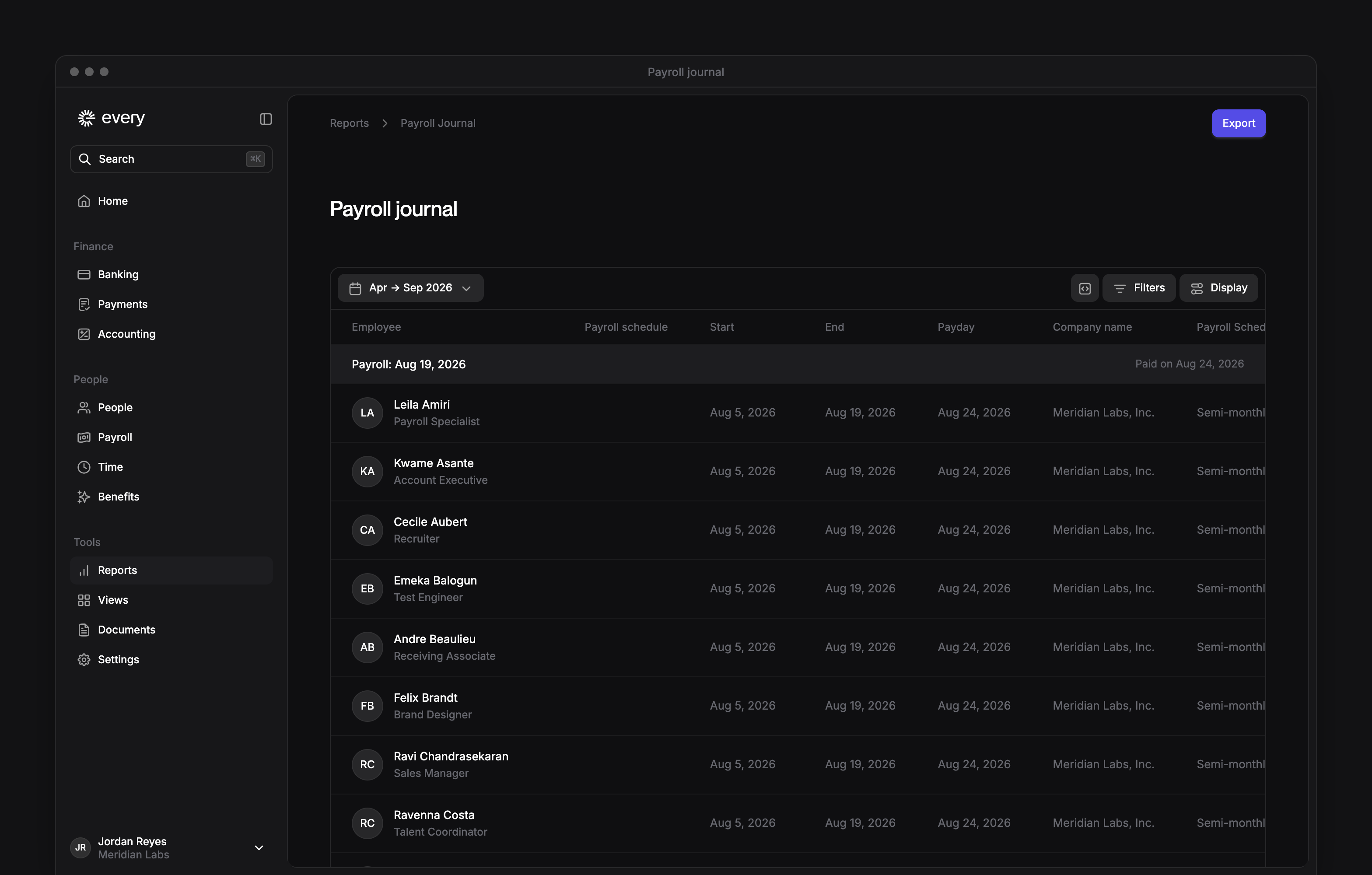Screen dimensions: 1372x875
Task: Go to Home in sidebar
Action: [x=171, y=201]
